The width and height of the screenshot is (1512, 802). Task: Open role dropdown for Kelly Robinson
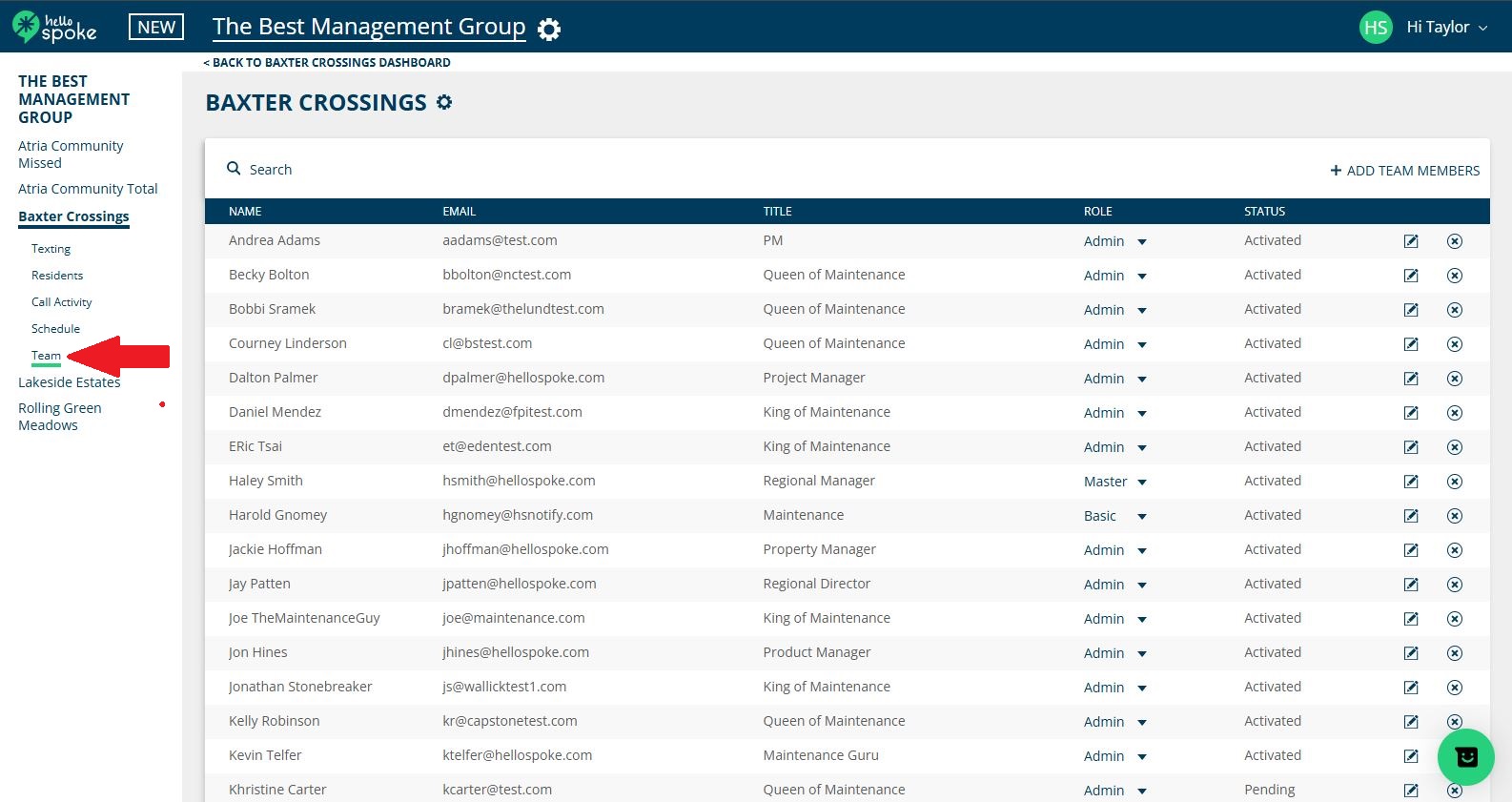point(1115,722)
